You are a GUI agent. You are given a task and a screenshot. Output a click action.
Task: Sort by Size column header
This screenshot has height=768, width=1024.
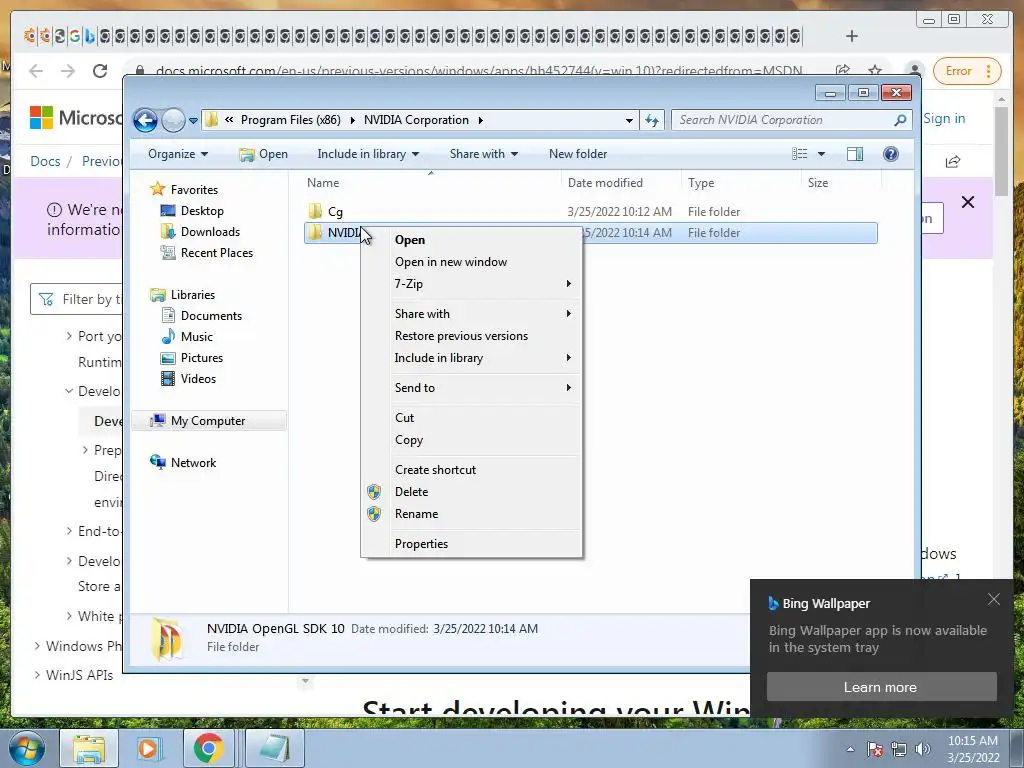click(818, 183)
